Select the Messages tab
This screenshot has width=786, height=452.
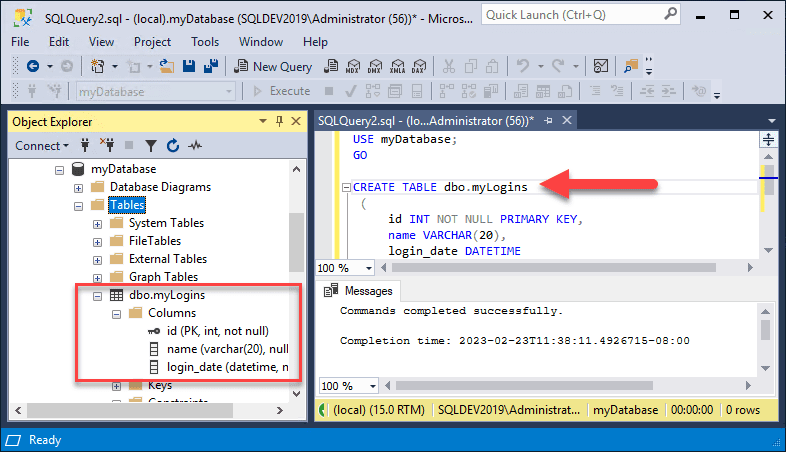point(359,291)
